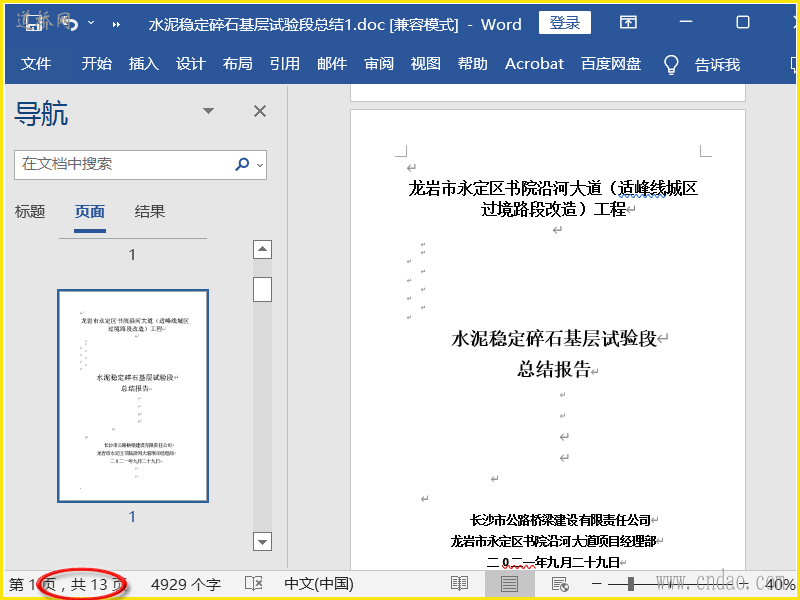Click the navigation pane scroll down arrow
This screenshot has width=800, height=600.
(x=262, y=542)
